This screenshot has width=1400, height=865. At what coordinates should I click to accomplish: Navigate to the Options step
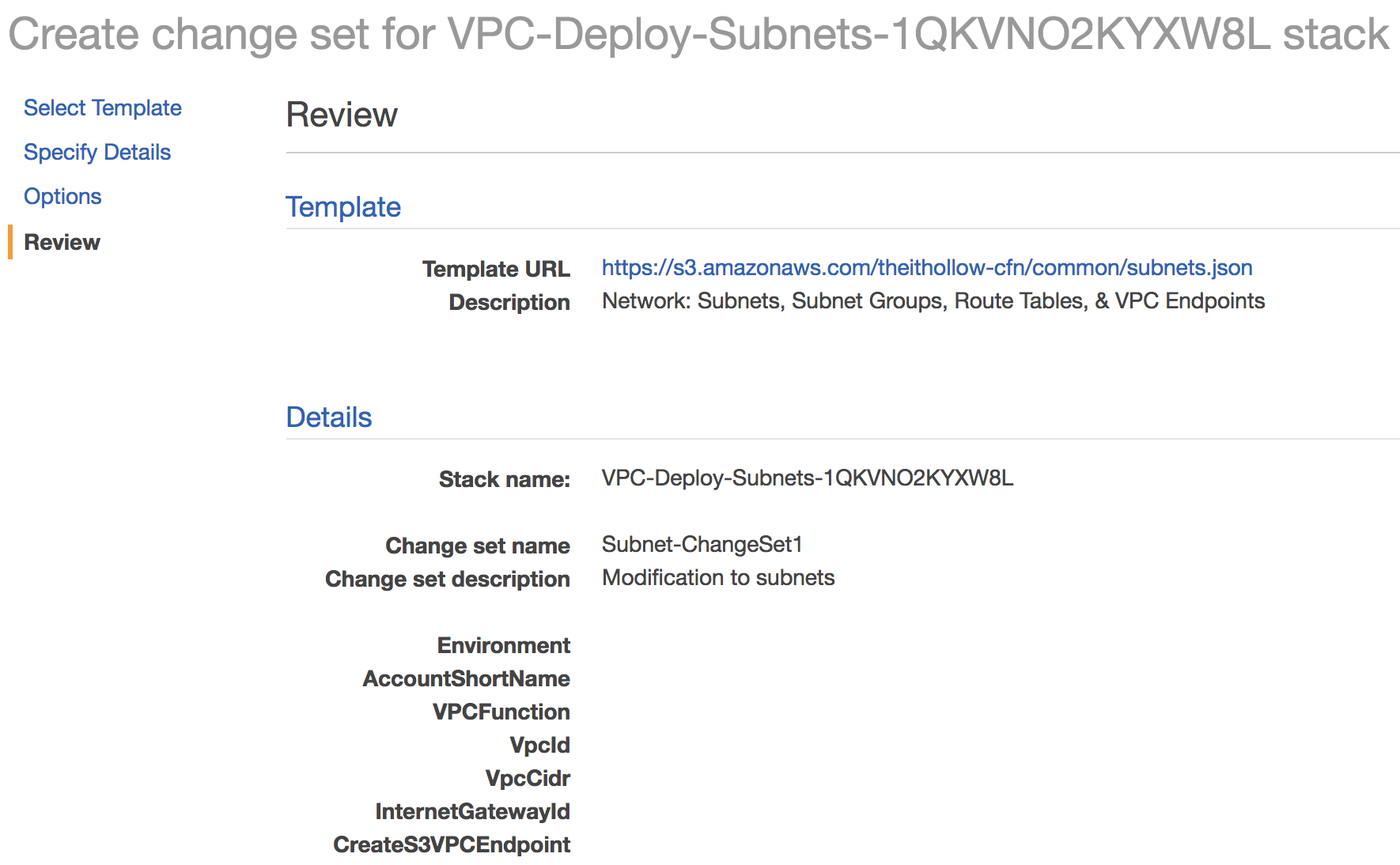(x=62, y=197)
